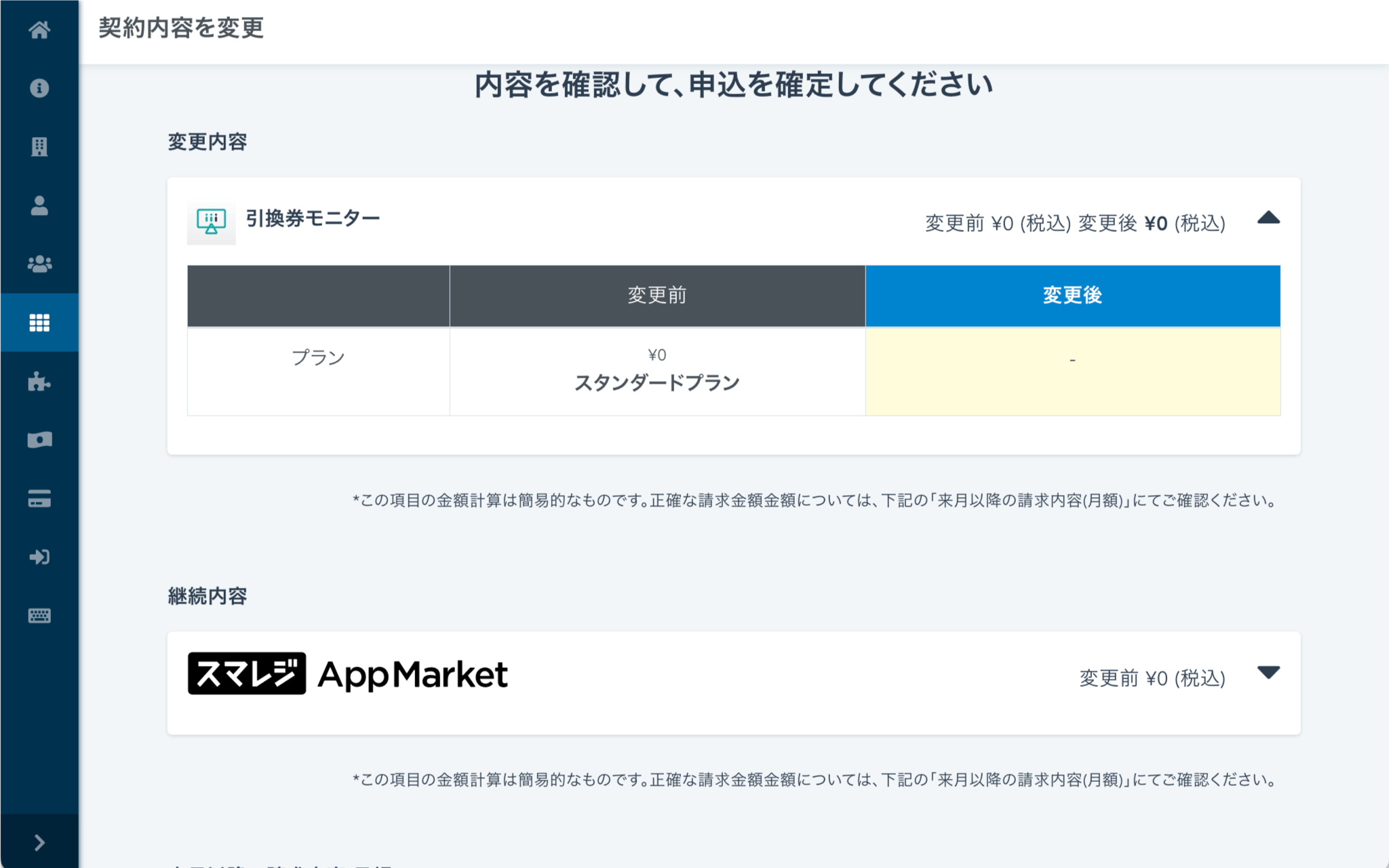
Task: Click the yellow 変更後 plan cell
Action: tap(1072, 372)
